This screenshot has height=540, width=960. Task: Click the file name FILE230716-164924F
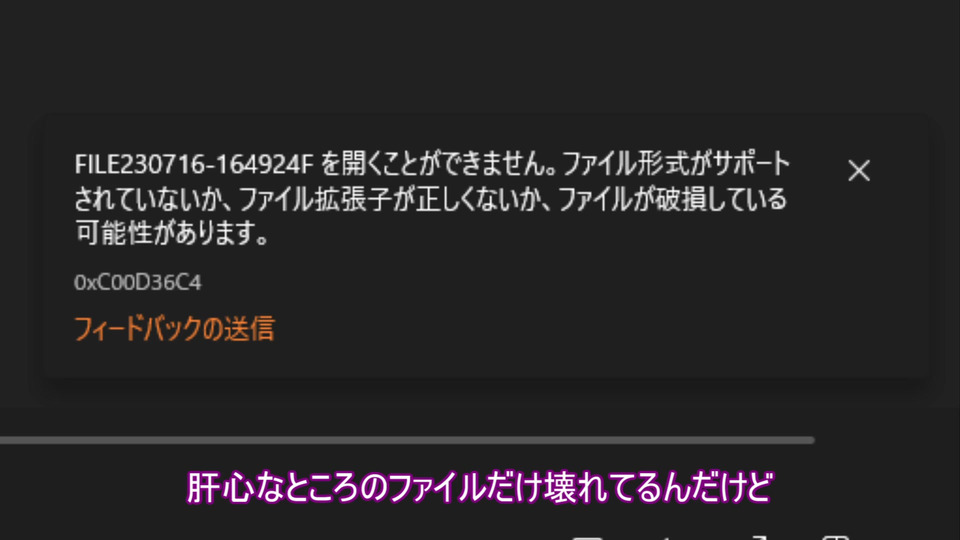tap(193, 164)
